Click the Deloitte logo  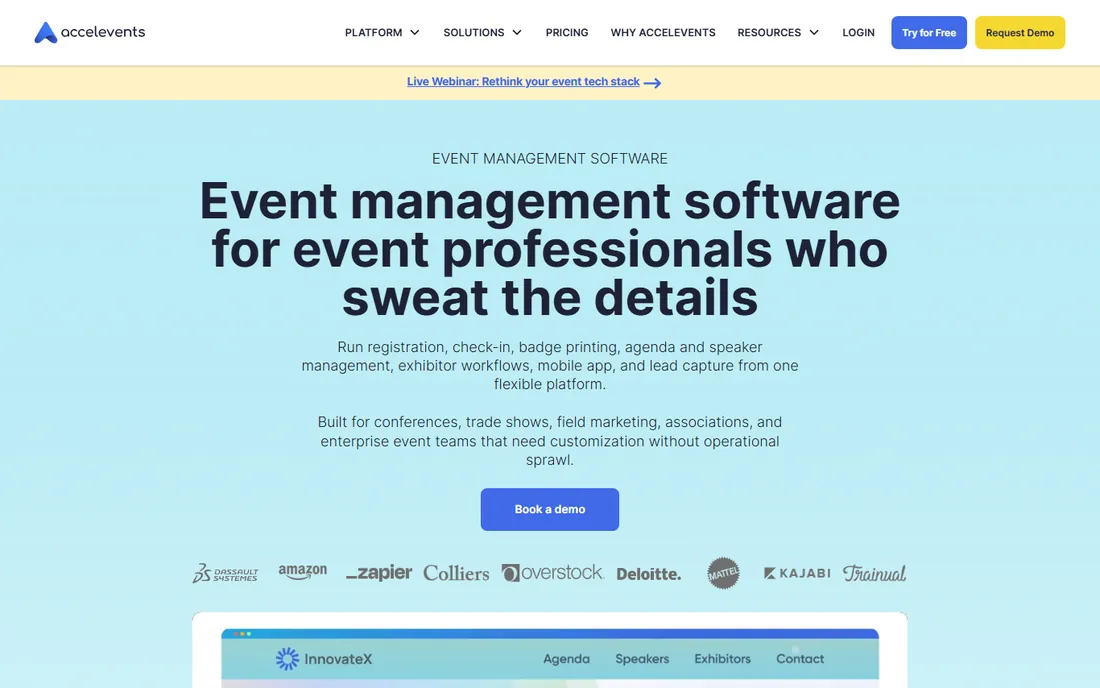pyautogui.click(x=648, y=574)
